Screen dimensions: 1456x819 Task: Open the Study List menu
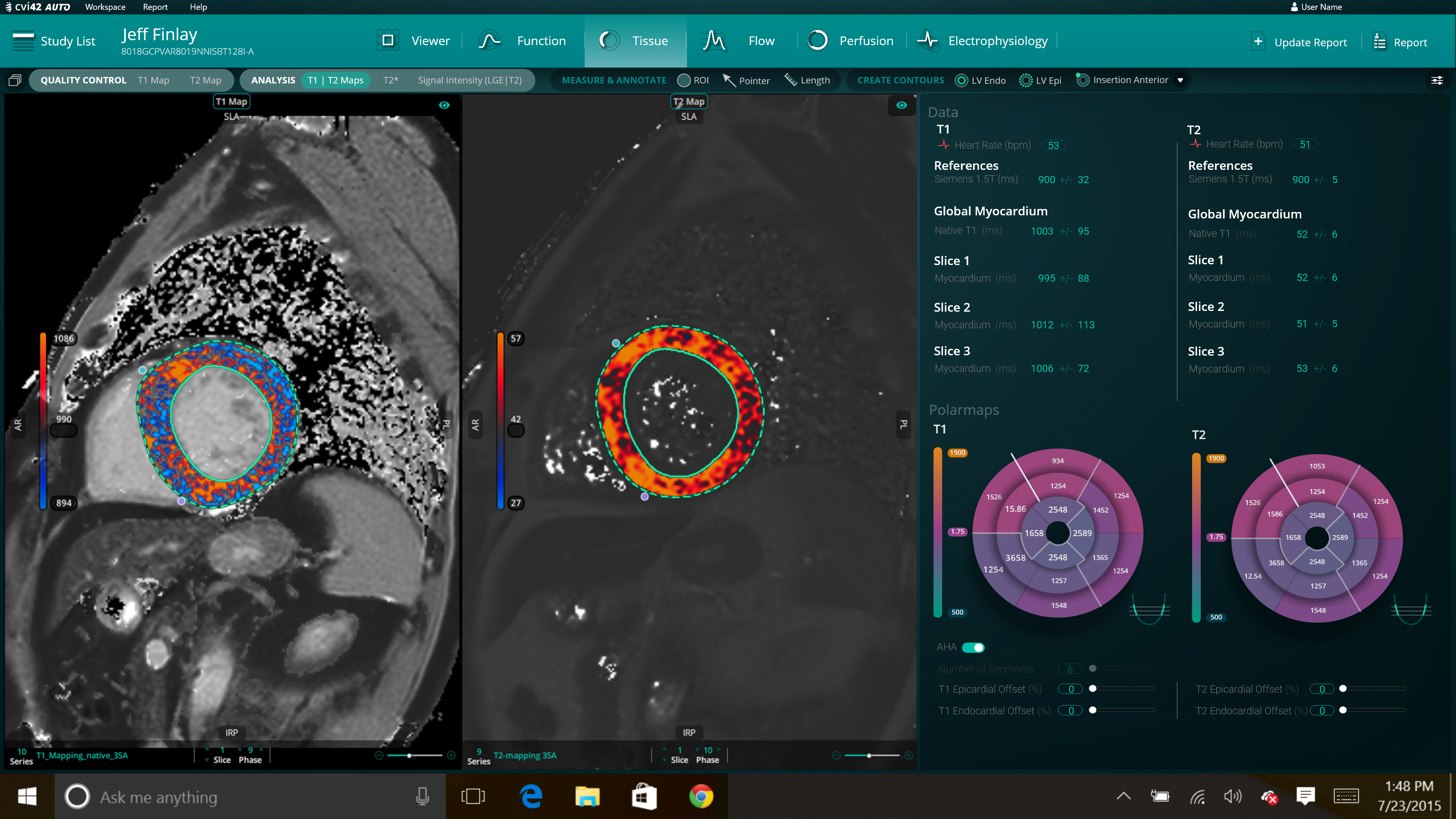(54, 41)
